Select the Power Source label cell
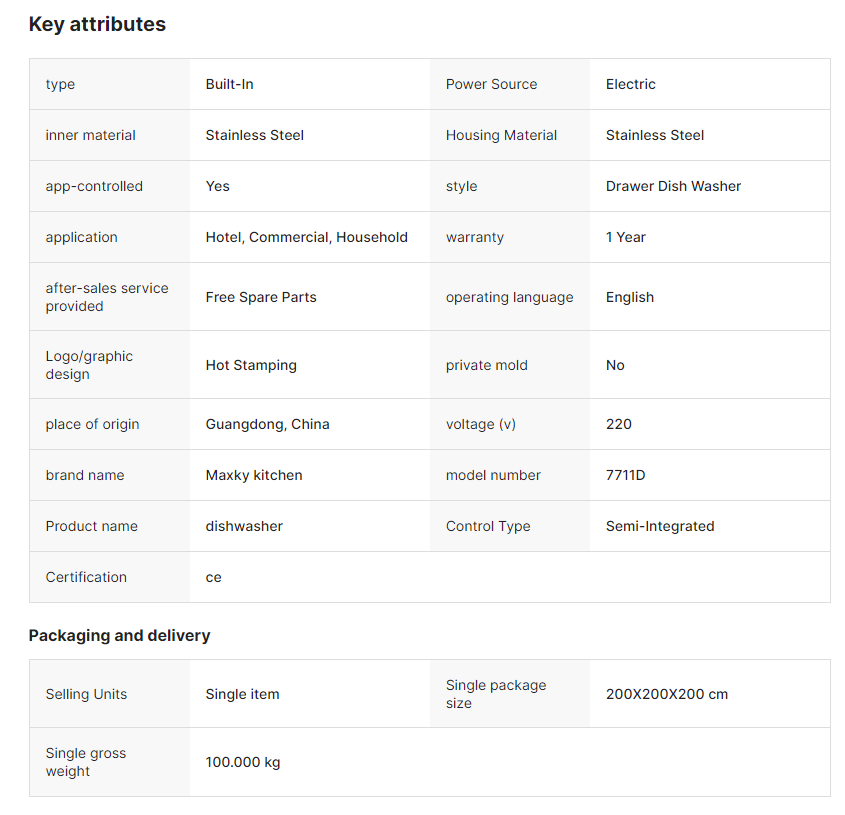The height and width of the screenshot is (815, 845). 491,84
